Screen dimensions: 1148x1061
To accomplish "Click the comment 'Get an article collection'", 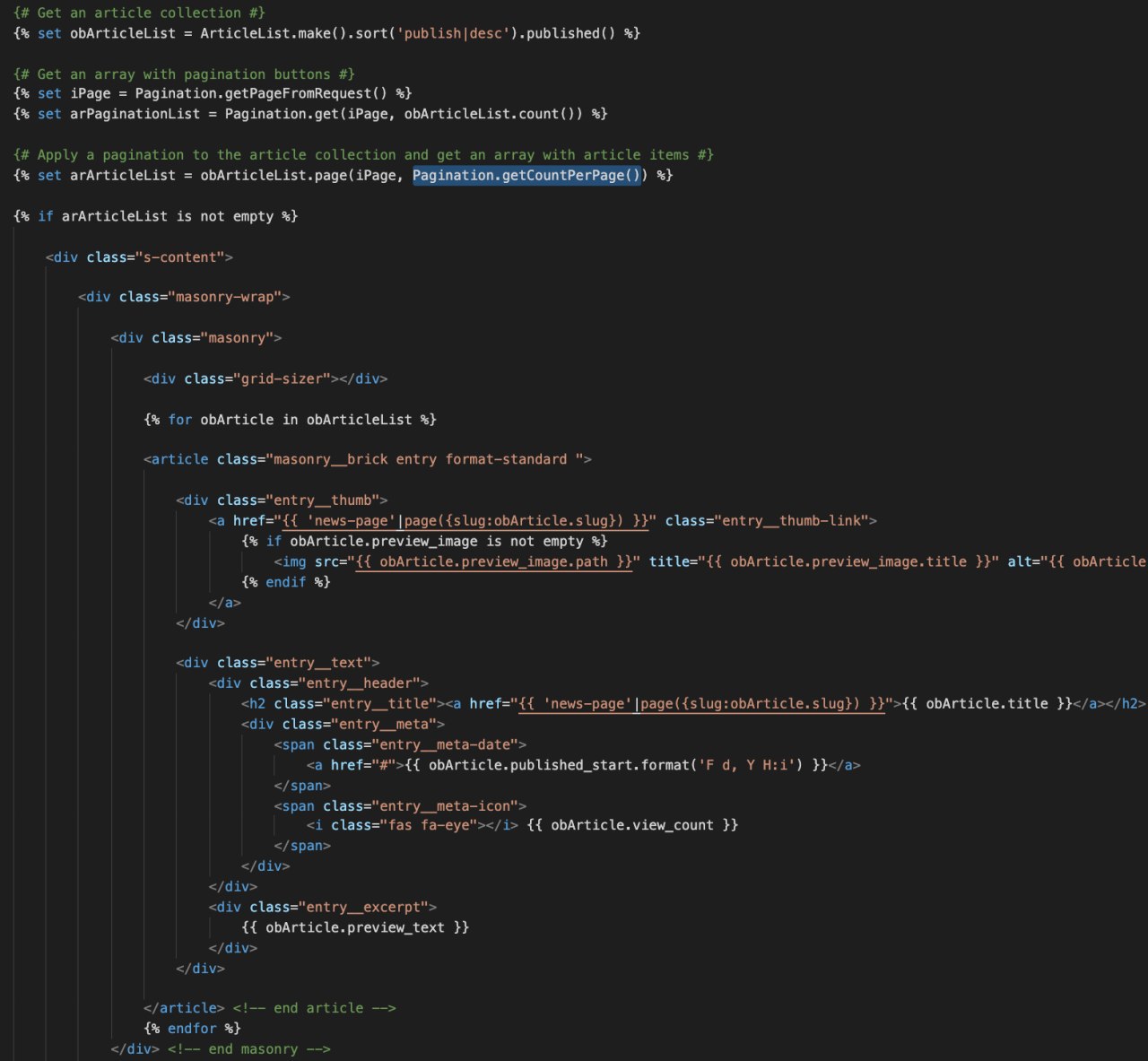I will 139,13.
